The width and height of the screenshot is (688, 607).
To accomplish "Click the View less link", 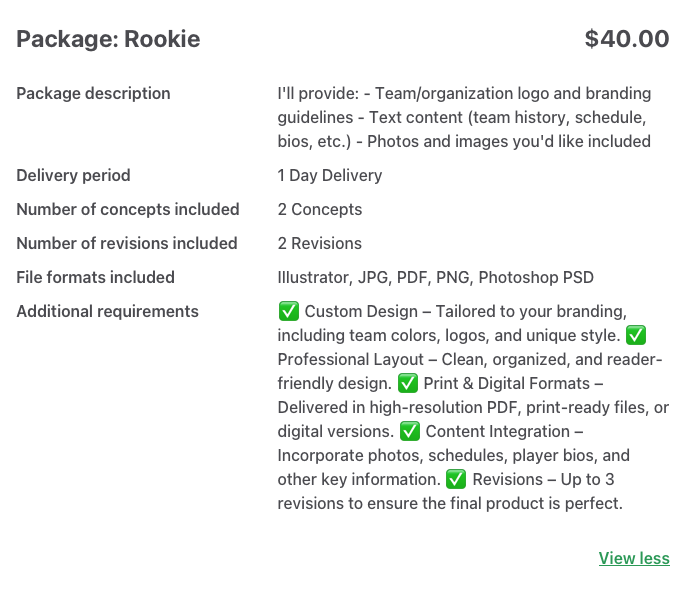I will [634, 558].
